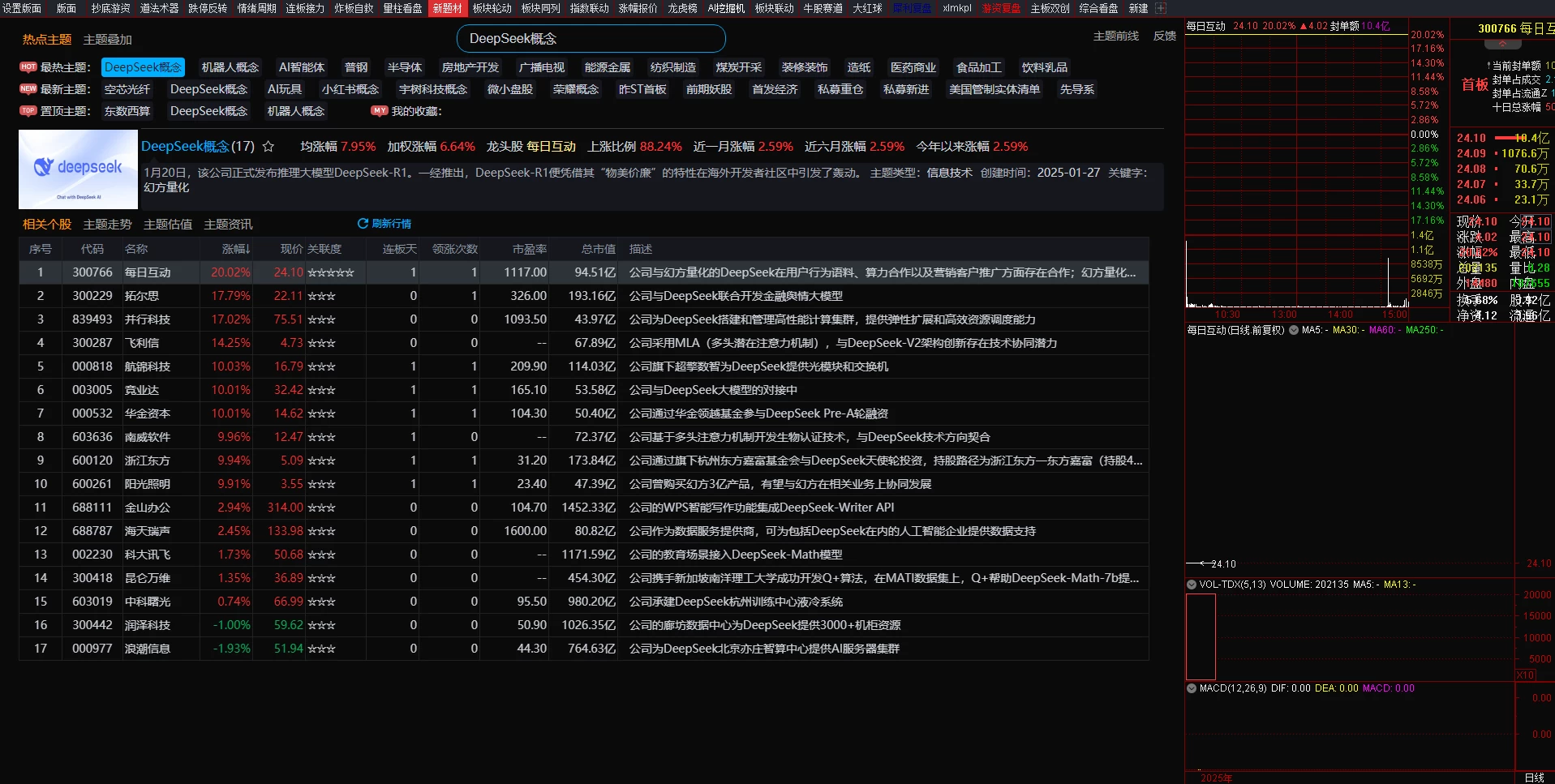The width and height of the screenshot is (1555, 784).
Task: Open the 主题走势 sub-tab
Action: [x=108, y=225]
